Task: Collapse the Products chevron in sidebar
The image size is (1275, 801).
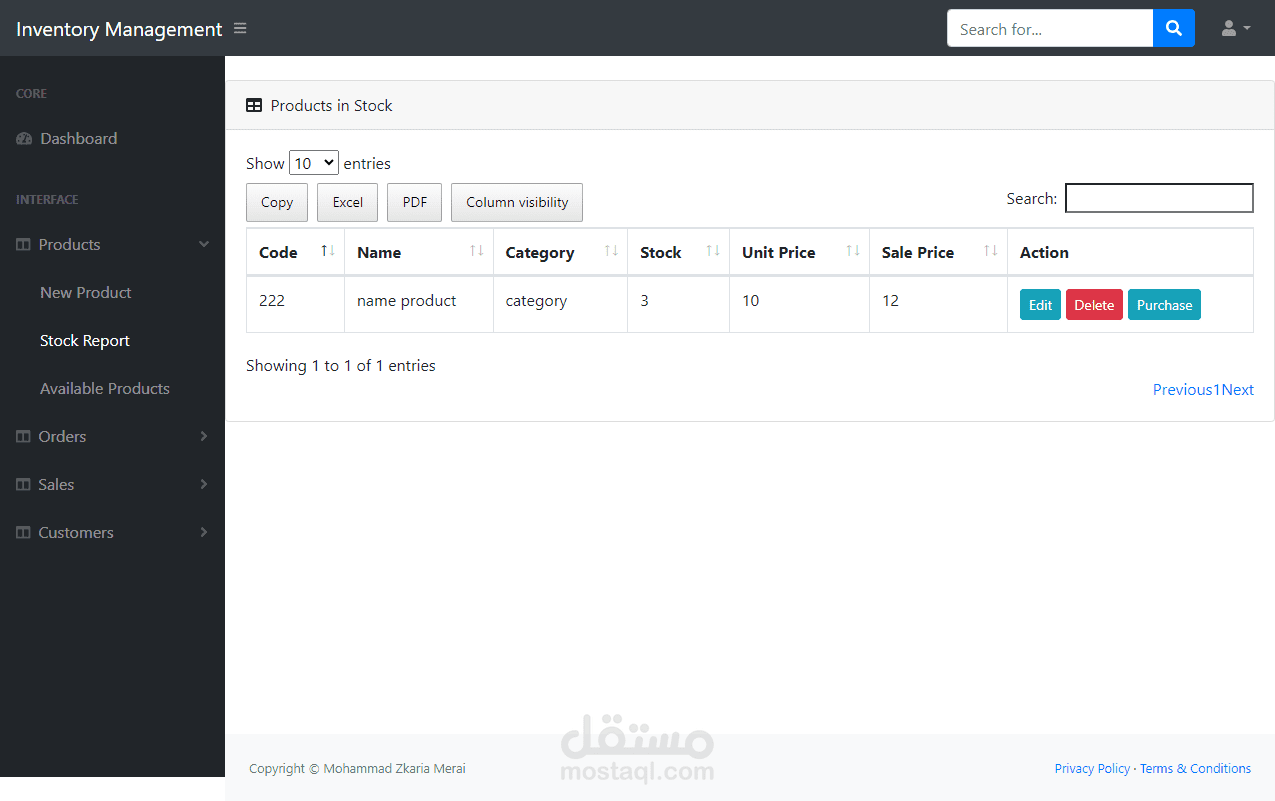Action: [204, 245]
